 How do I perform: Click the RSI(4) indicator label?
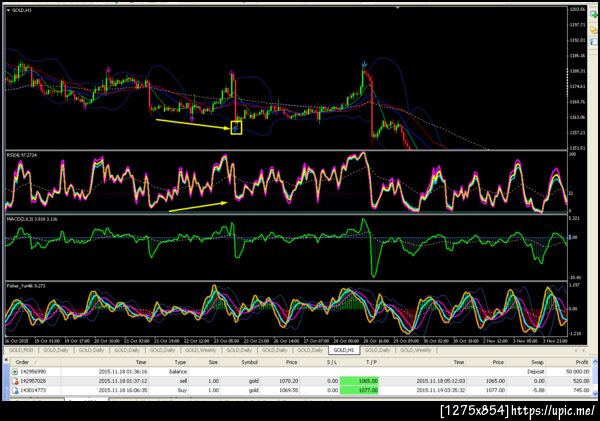pyautogui.click(x=22, y=155)
